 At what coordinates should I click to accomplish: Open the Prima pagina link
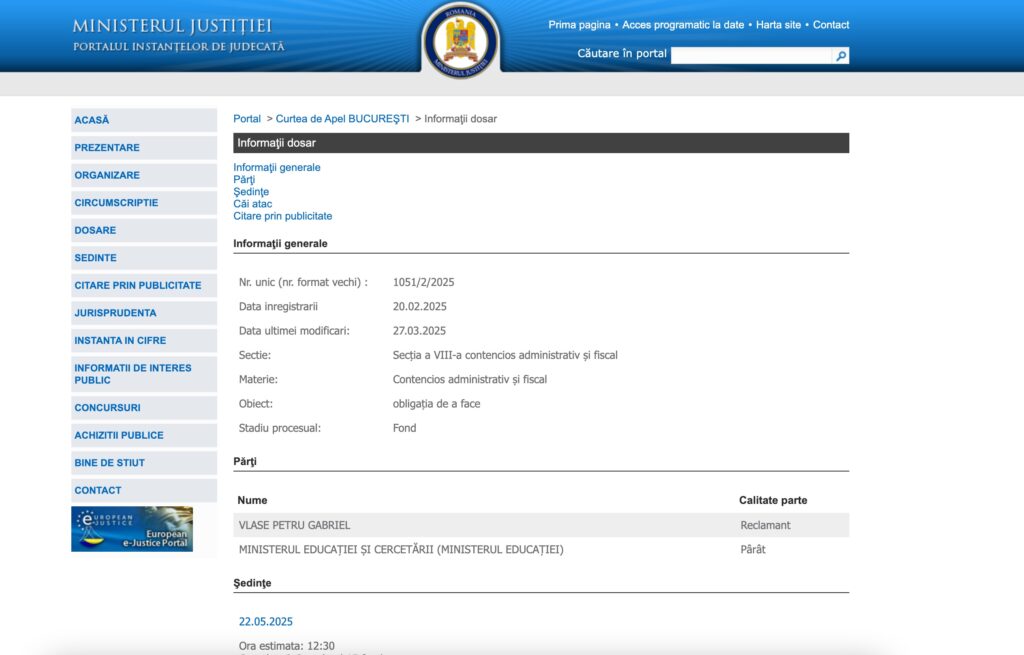(x=579, y=25)
